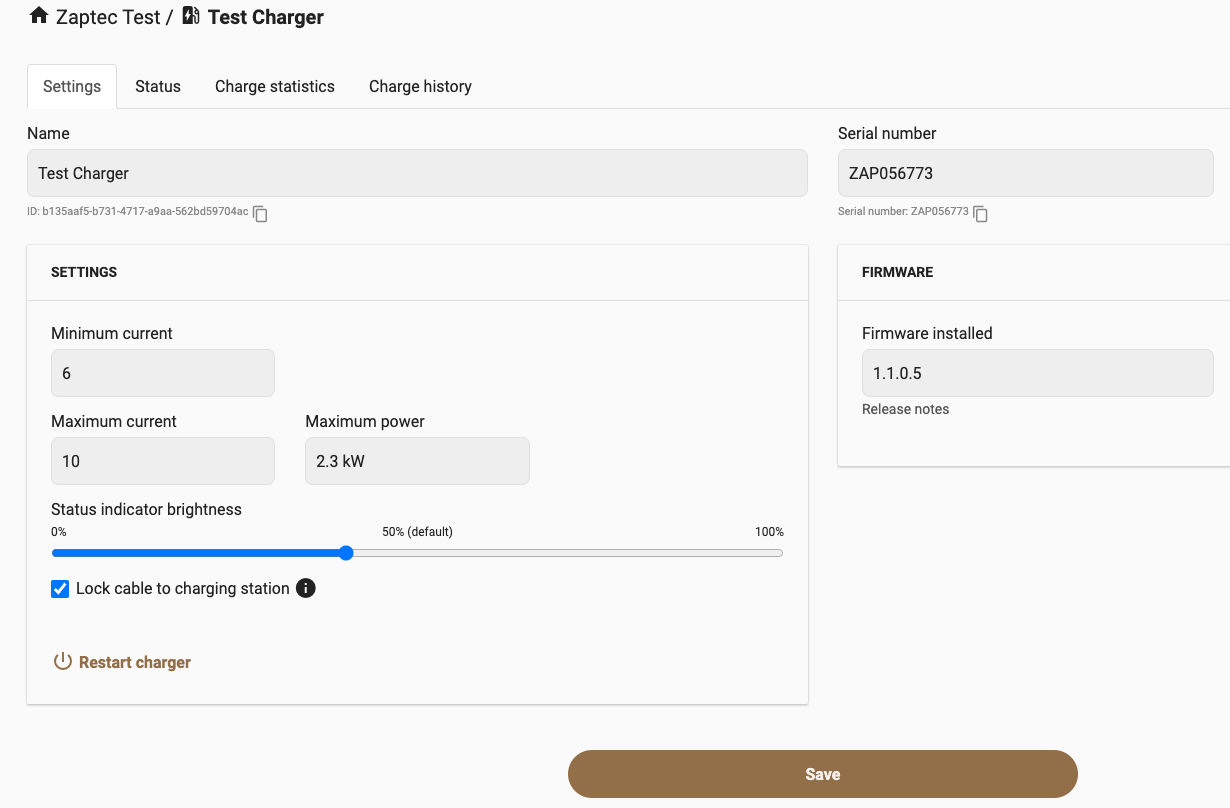
Task: Go to Zaptec Test breadcrumb link
Action: click(x=108, y=17)
